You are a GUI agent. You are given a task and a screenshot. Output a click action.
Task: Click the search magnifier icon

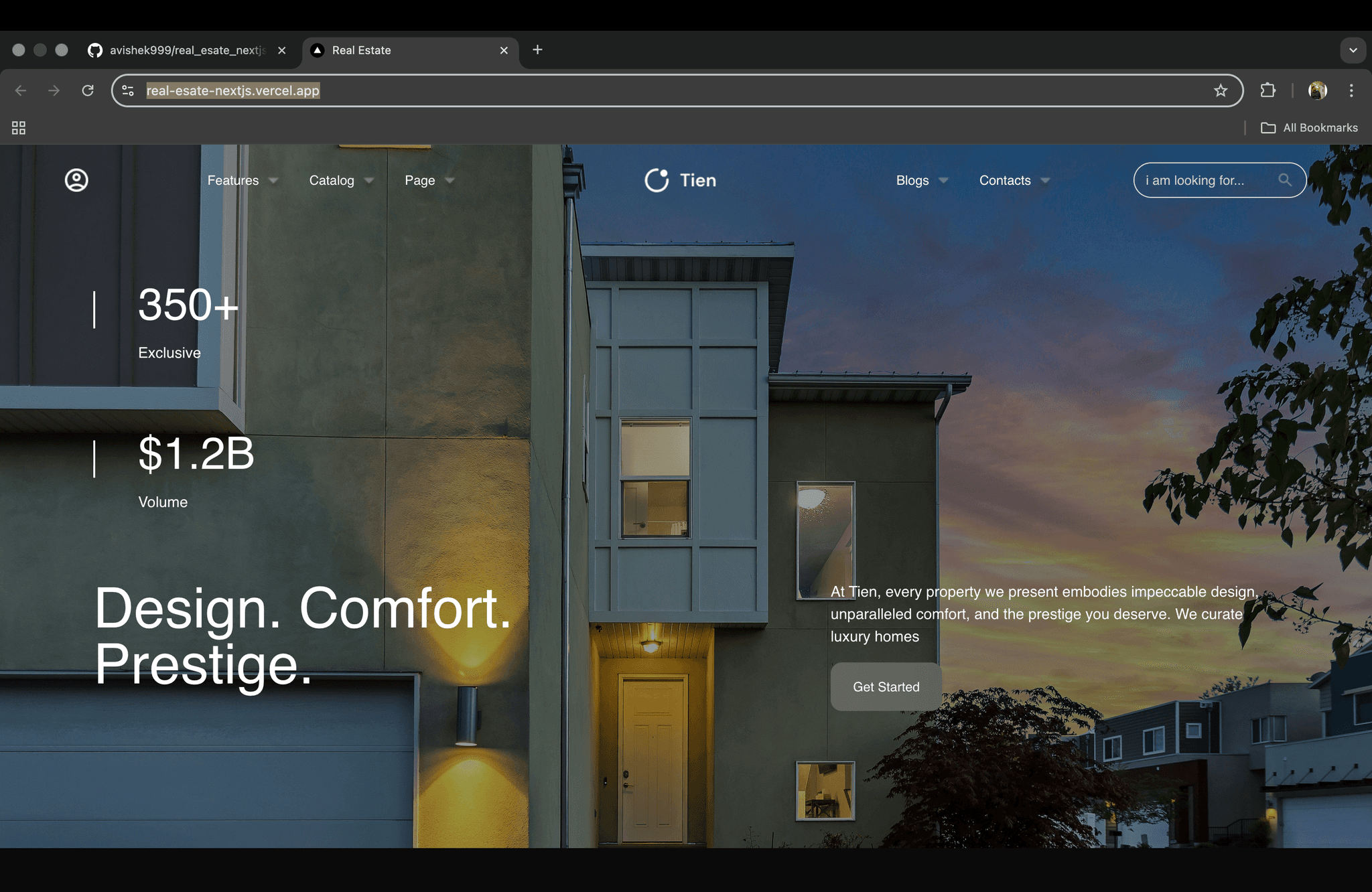click(1284, 179)
